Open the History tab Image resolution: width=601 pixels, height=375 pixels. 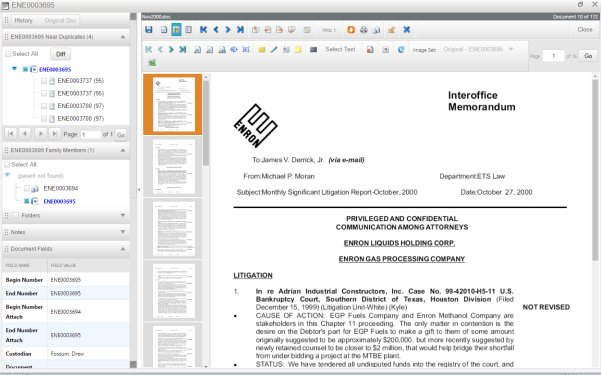(23, 20)
